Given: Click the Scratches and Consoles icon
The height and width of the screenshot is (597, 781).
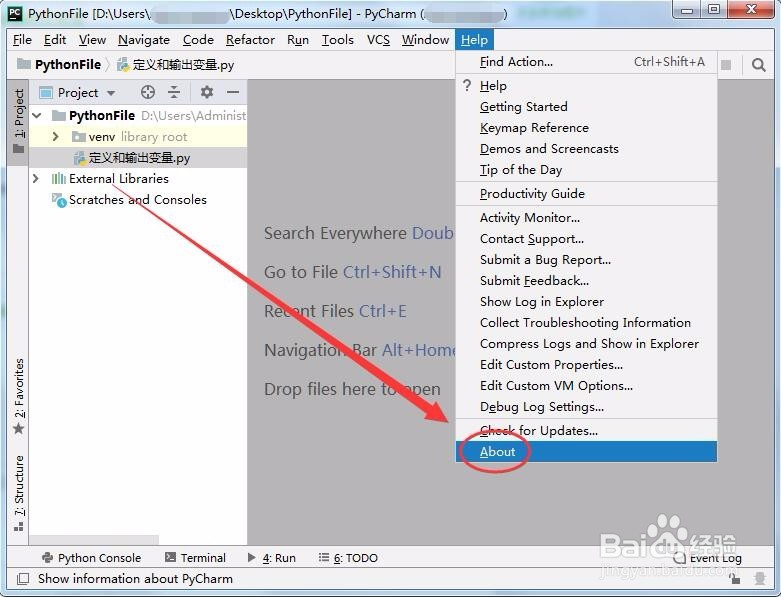Looking at the screenshot, I should point(59,200).
